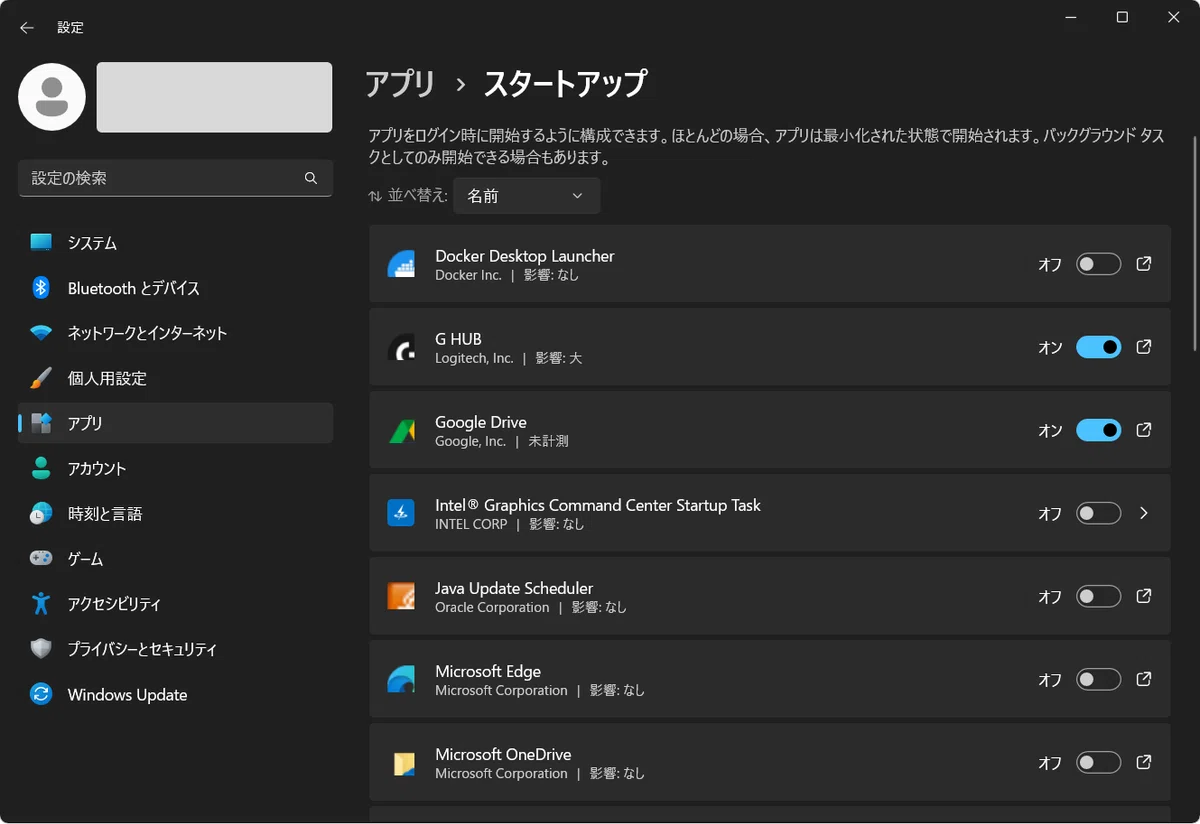Open Bluetooth とデバイス settings category
Screen dimensions: 1200x824
tap(175, 288)
